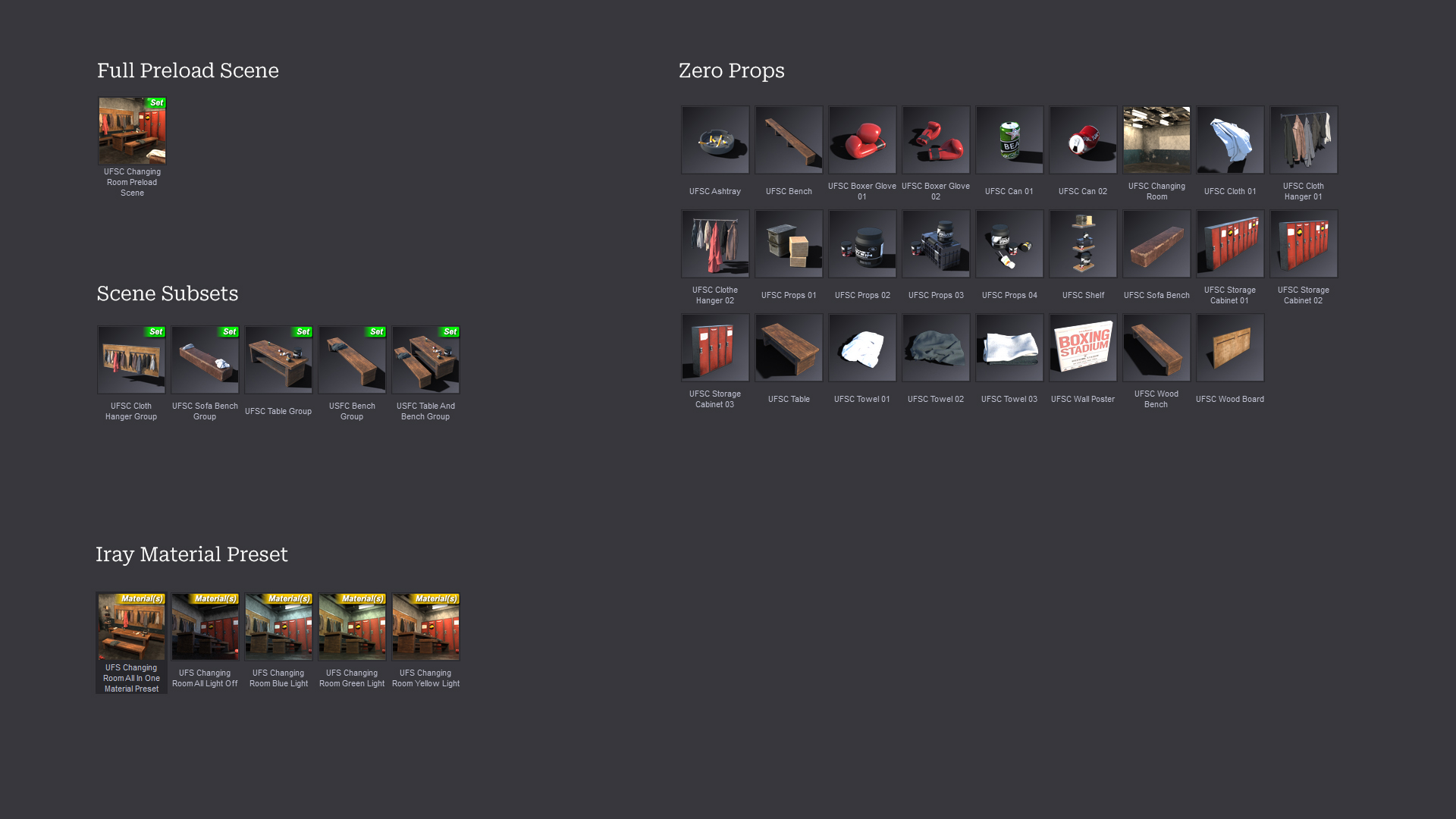The width and height of the screenshot is (1456, 819).
Task: Apply the All Light Off material preset
Action: (x=205, y=626)
